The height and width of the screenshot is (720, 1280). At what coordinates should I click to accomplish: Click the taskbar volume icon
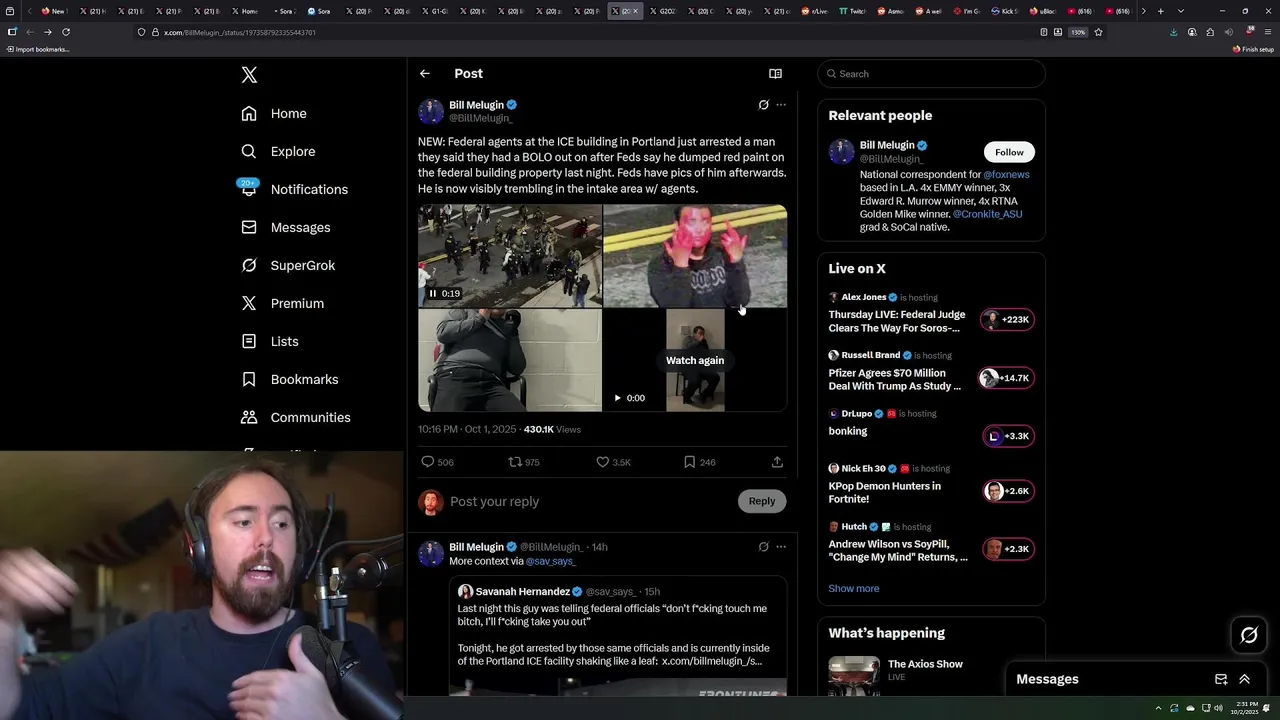1218,708
